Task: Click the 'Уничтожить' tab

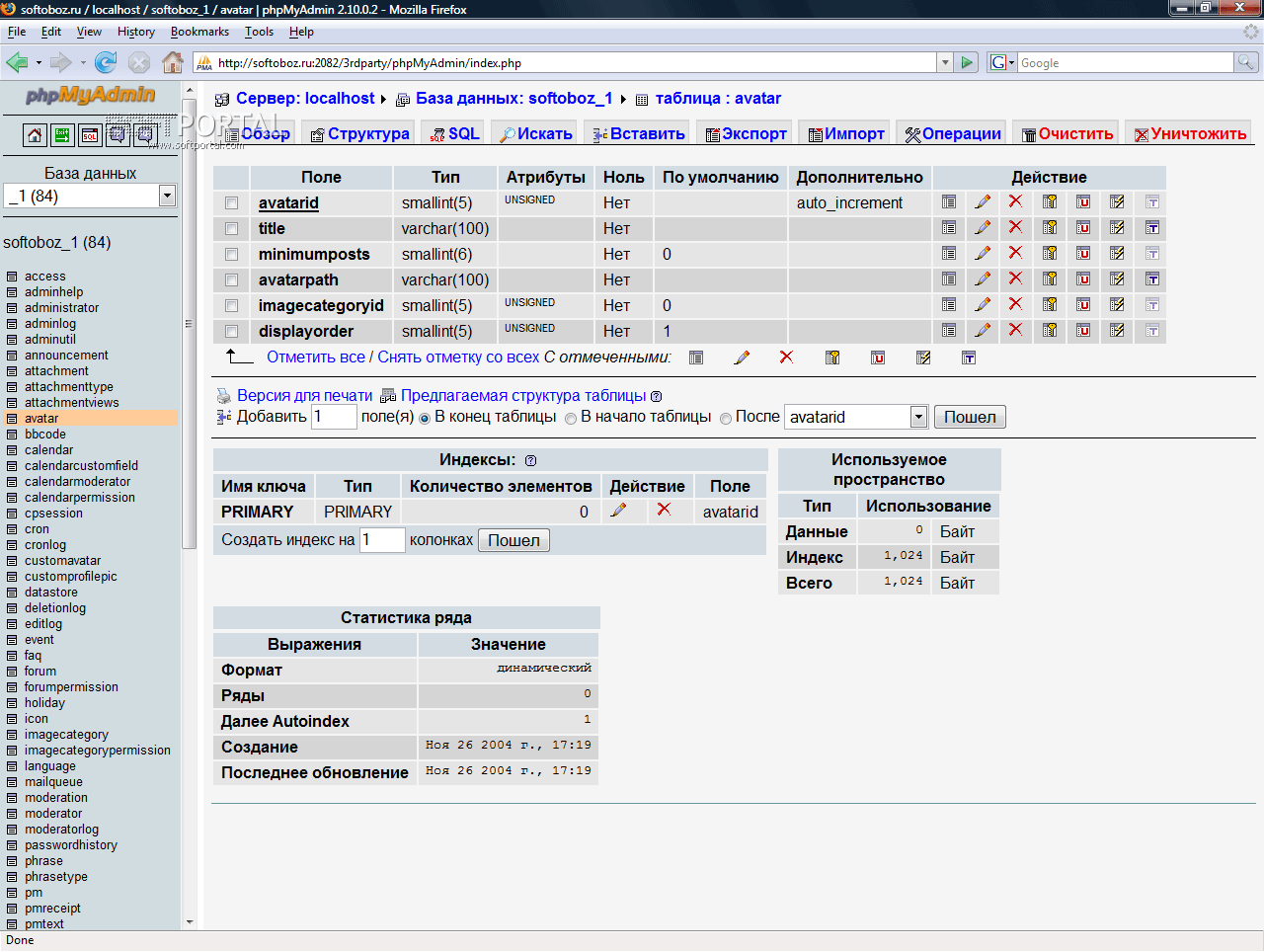Action: 1190,133
